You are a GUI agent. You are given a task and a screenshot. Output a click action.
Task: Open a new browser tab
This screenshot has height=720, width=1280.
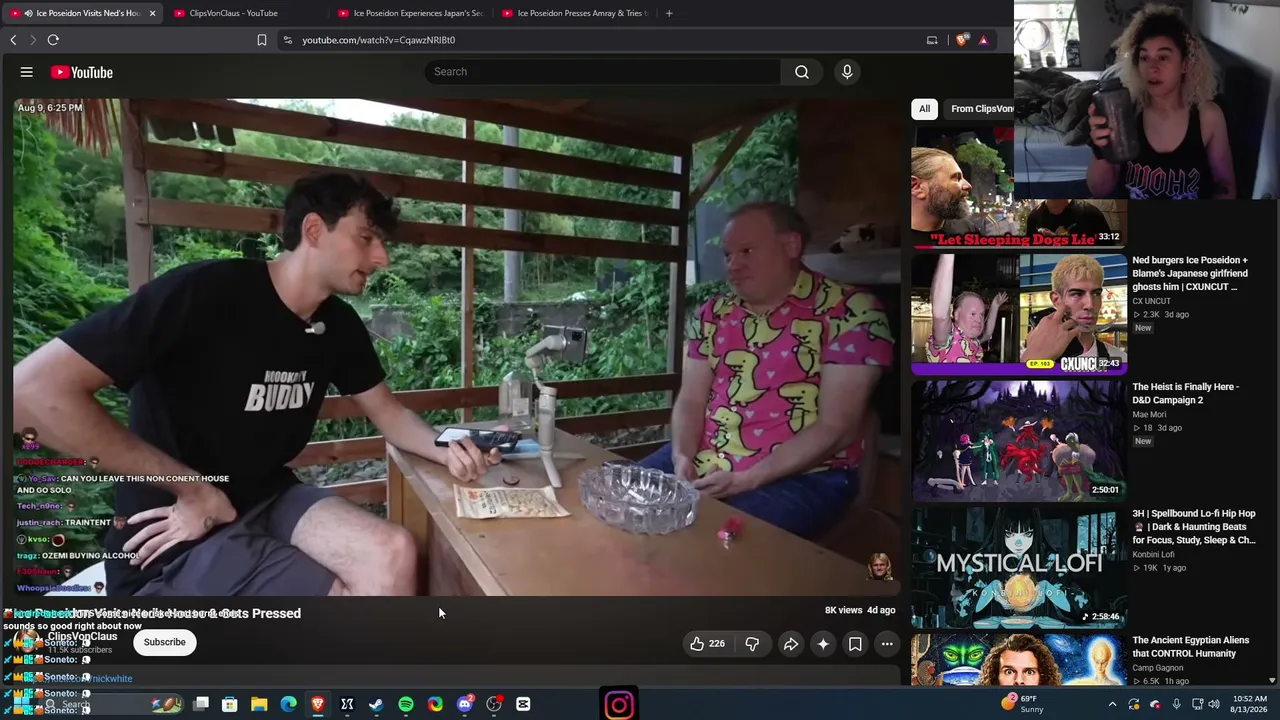[x=669, y=13]
